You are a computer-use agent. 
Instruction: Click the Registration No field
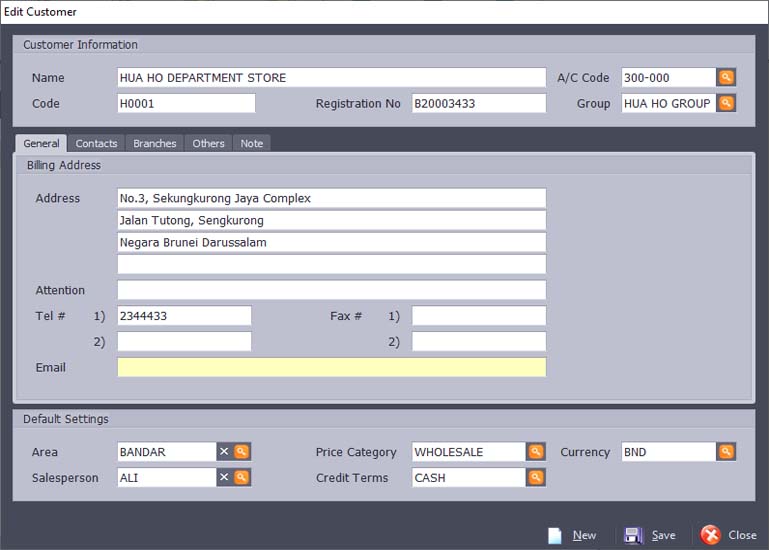click(479, 104)
